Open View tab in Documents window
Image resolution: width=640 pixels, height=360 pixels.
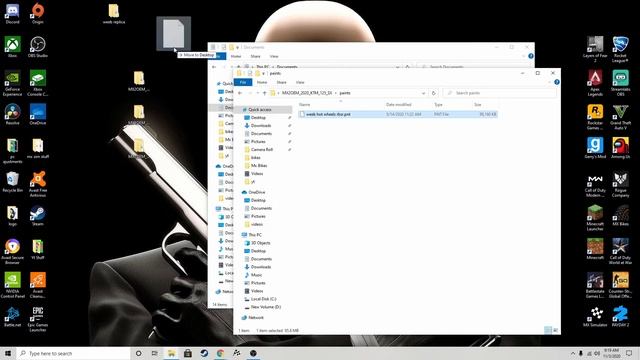click(274, 56)
